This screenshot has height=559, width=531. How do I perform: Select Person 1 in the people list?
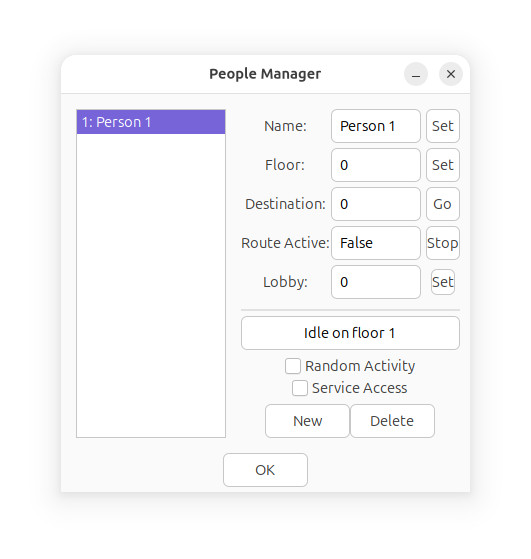coord(151,122)
